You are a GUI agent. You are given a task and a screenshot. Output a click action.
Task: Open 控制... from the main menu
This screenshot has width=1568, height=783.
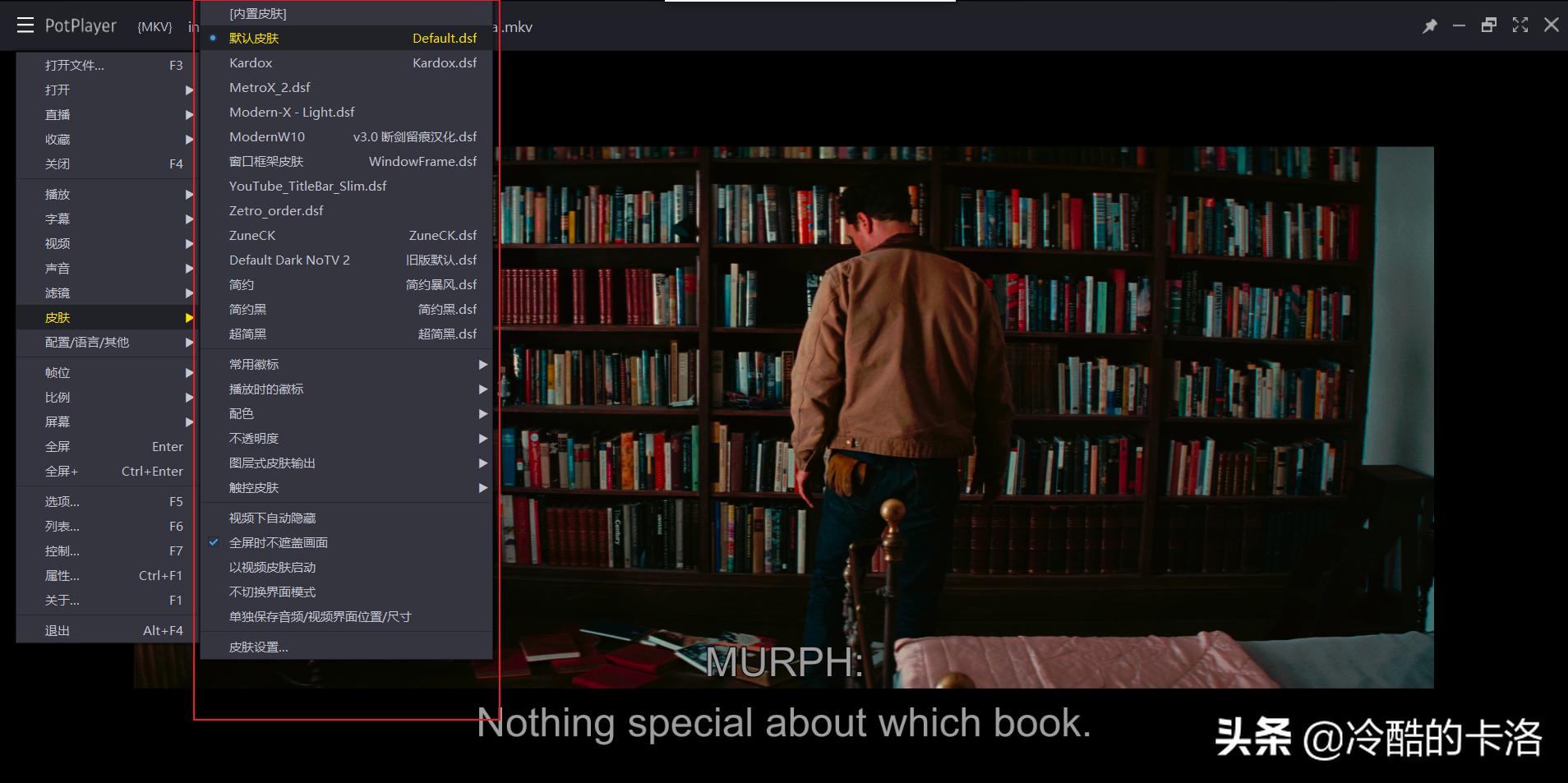(107, 550)
